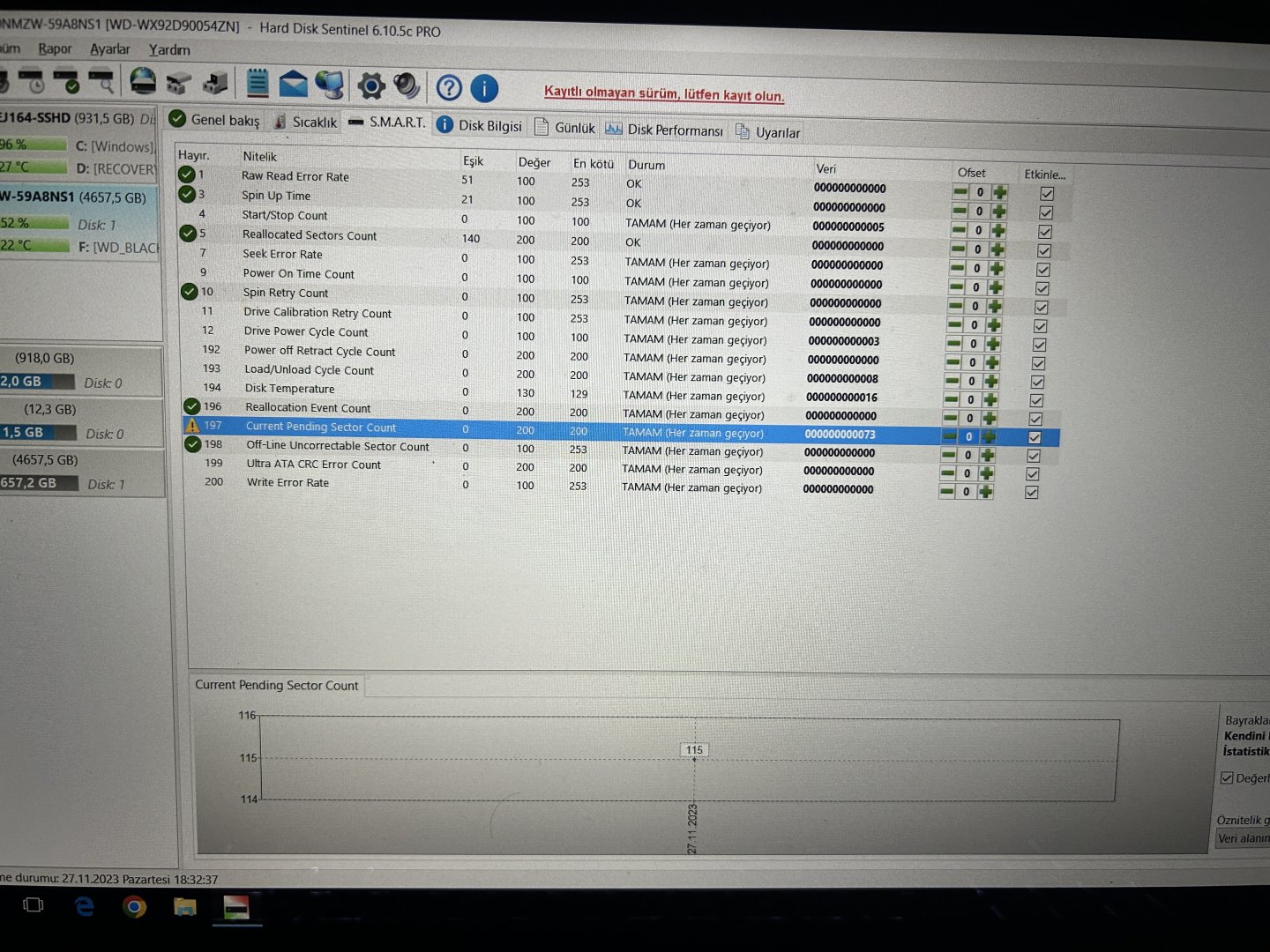Viewport: 1270px width, 952px height.
Task: Click the 96 % health bar
Action: (34, 144)
